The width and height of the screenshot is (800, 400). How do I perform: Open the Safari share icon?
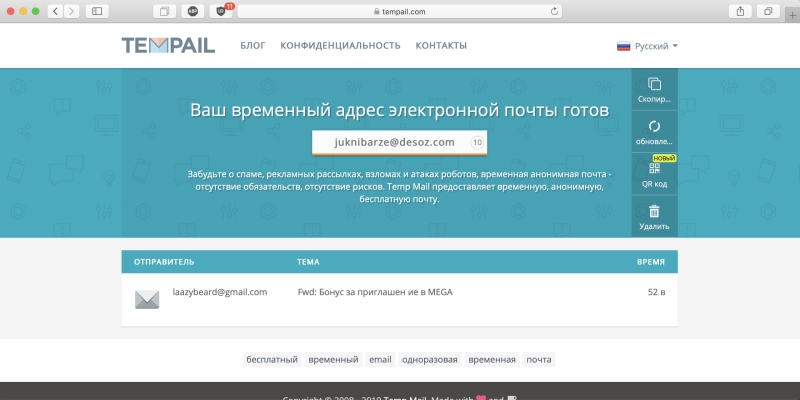(741, 11)
